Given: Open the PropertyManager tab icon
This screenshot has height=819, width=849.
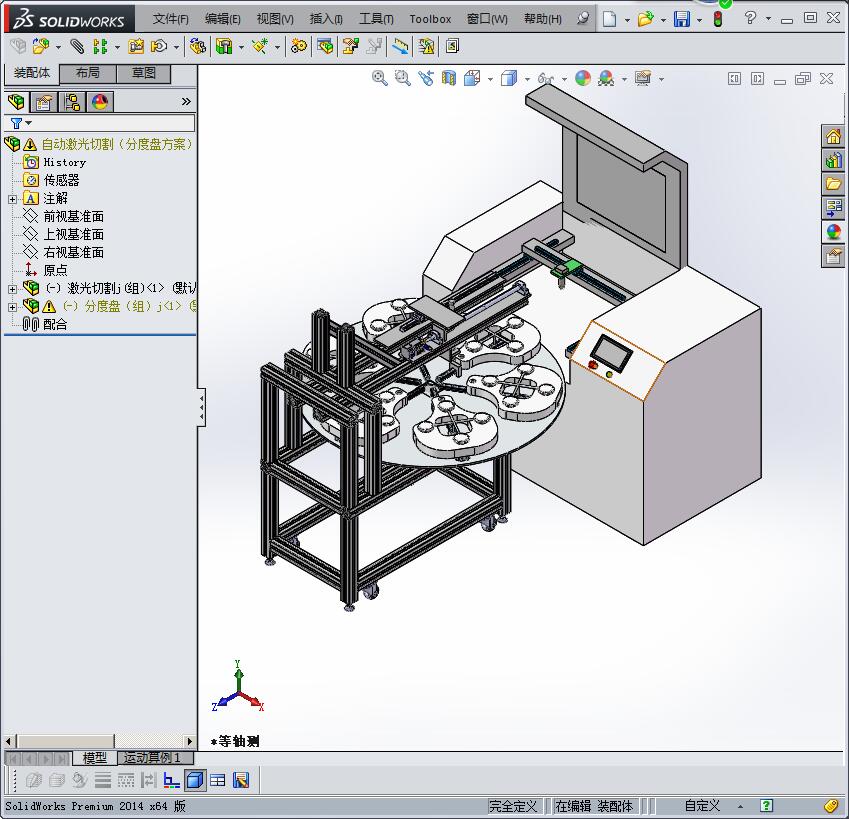Looking at the screenshot, I should 44,102.
